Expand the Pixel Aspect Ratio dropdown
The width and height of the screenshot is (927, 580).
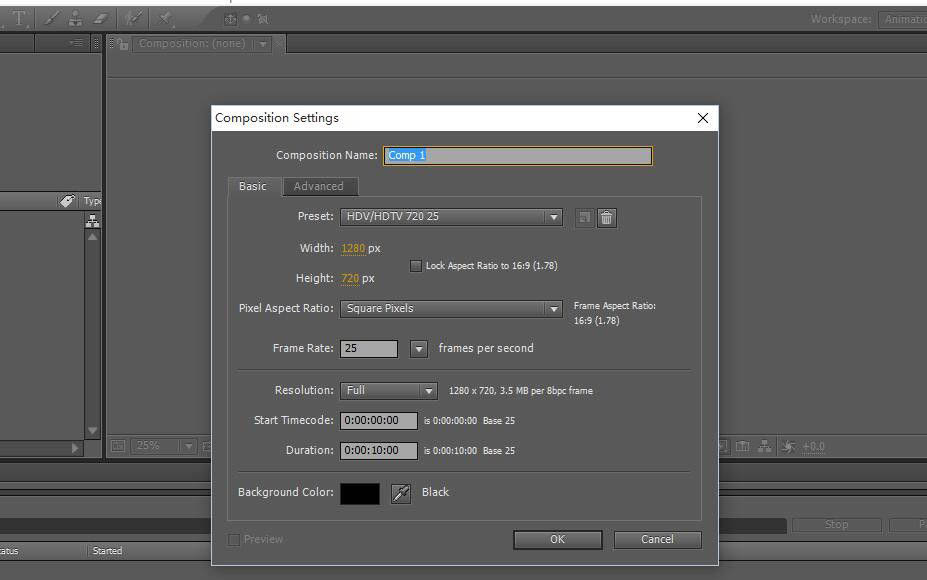click(451, 309)
